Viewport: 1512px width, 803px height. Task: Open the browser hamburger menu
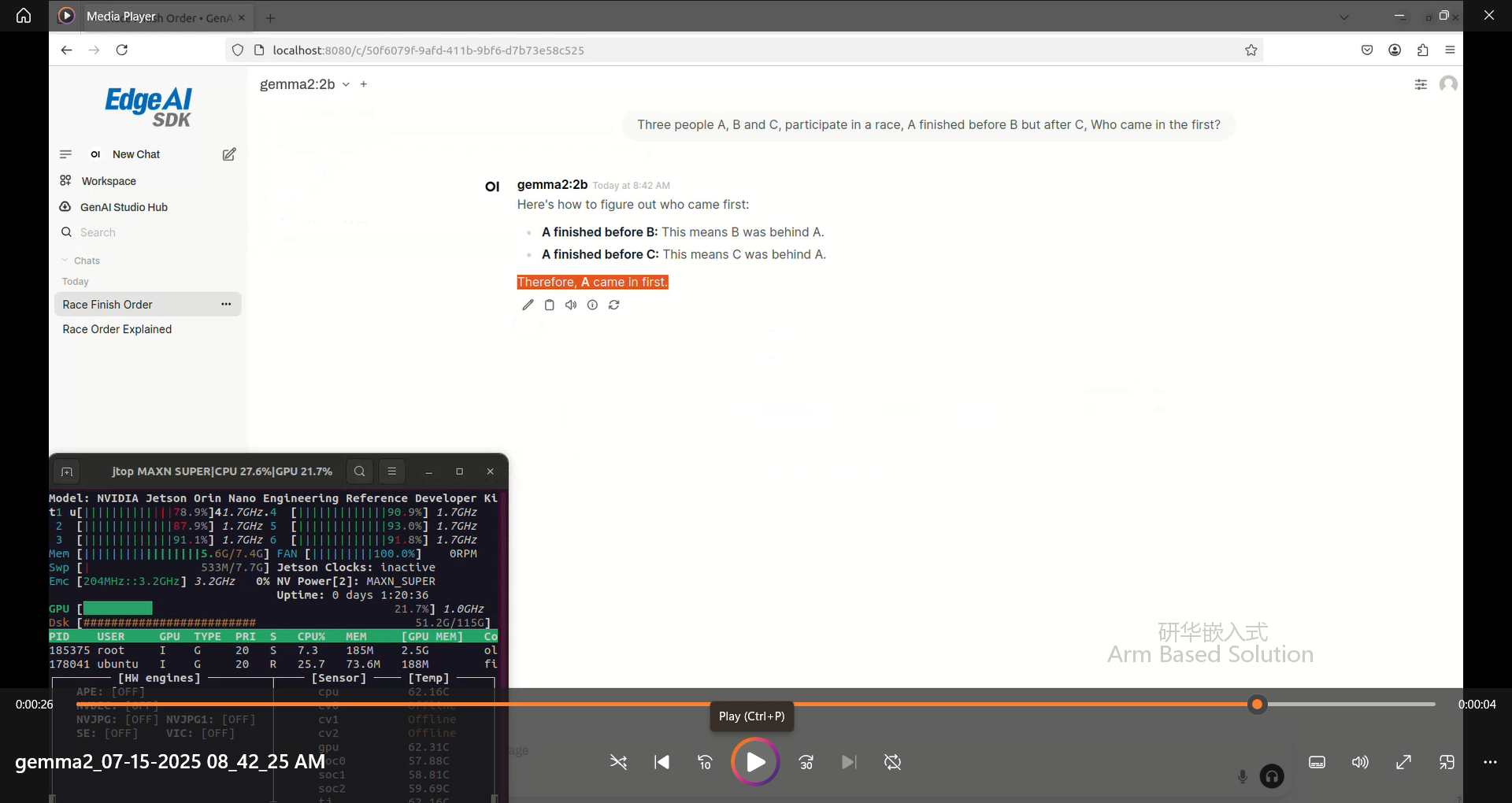1450,50
